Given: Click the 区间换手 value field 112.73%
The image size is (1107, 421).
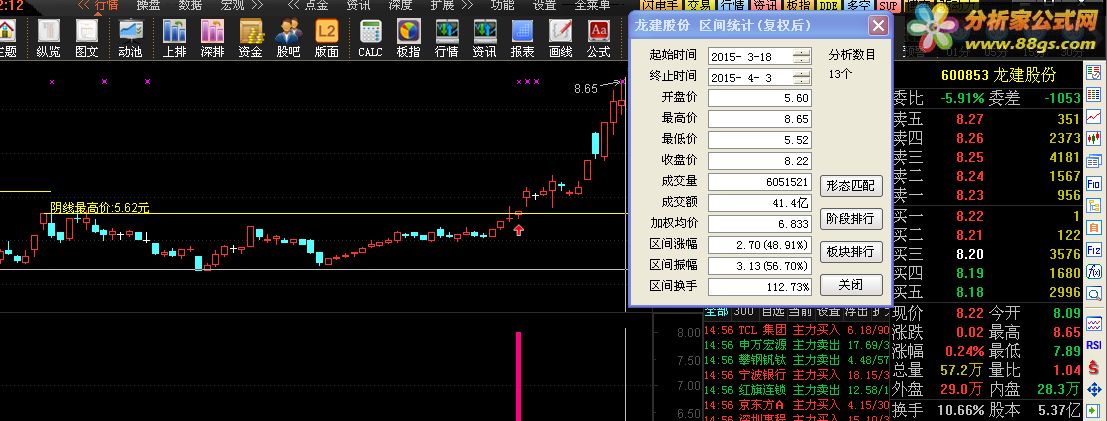Looking at the screenshot, I should (760, 287).
